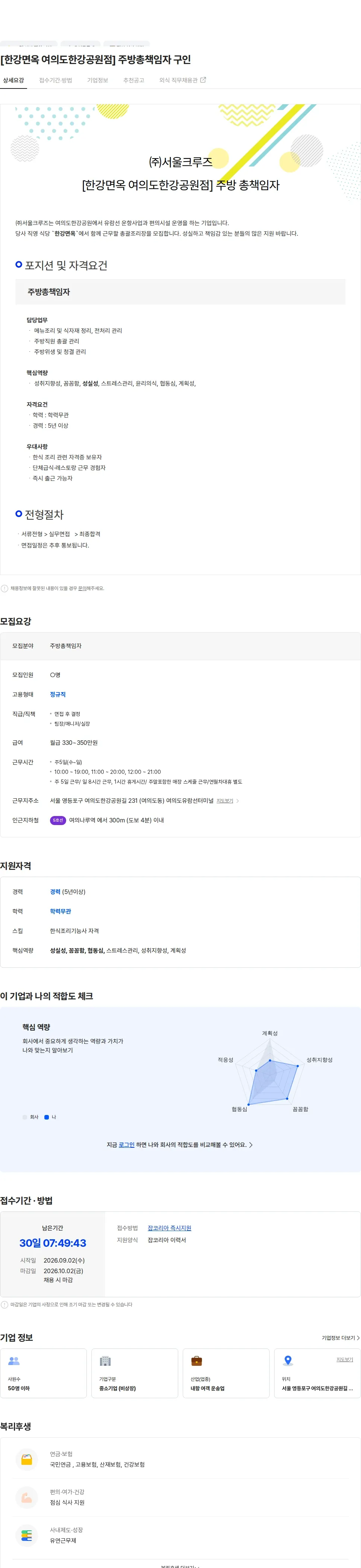Click the 남은기간 countdown timer

[53, 1243]
